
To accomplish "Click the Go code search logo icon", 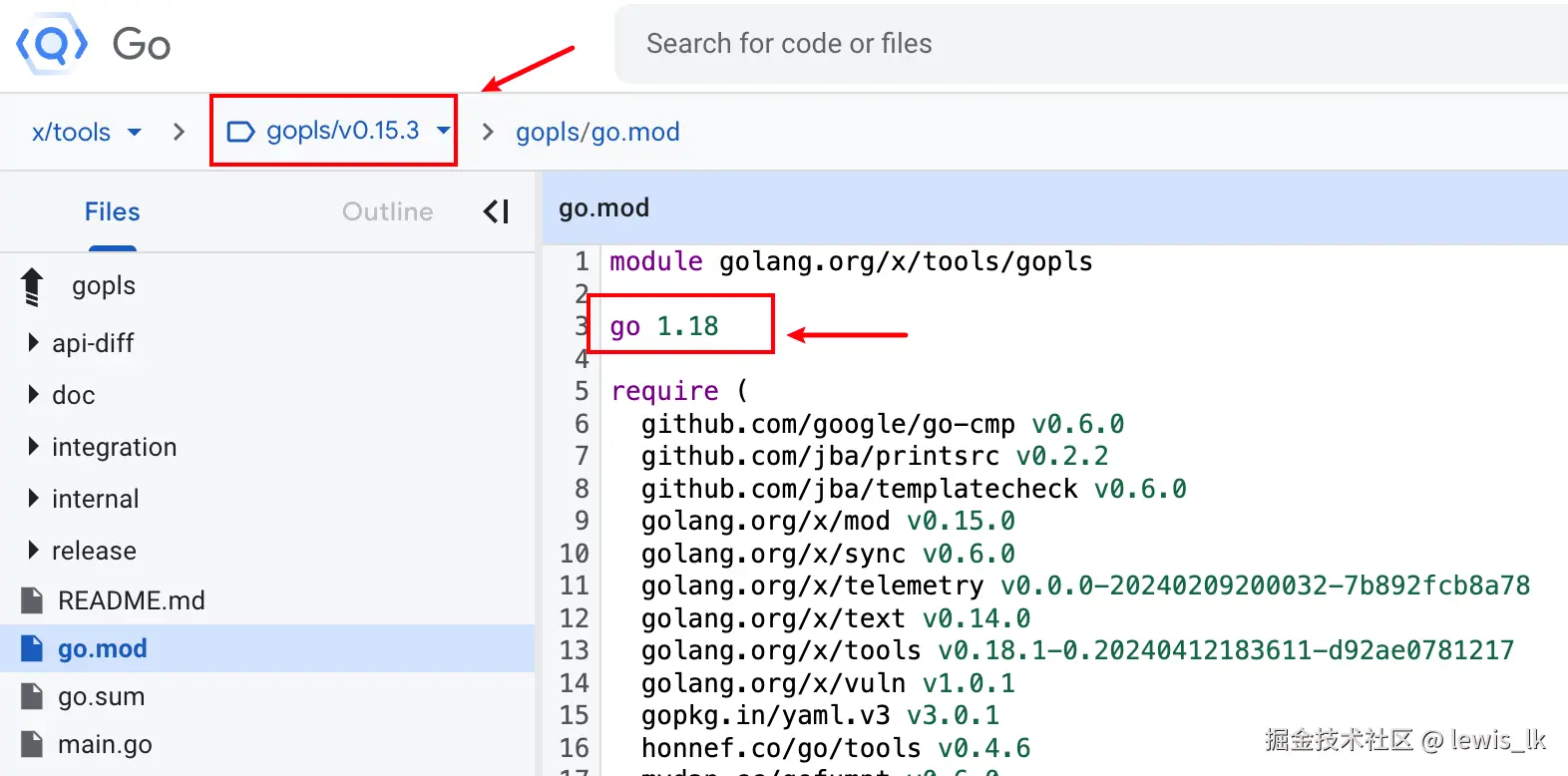I will point(52,44).
